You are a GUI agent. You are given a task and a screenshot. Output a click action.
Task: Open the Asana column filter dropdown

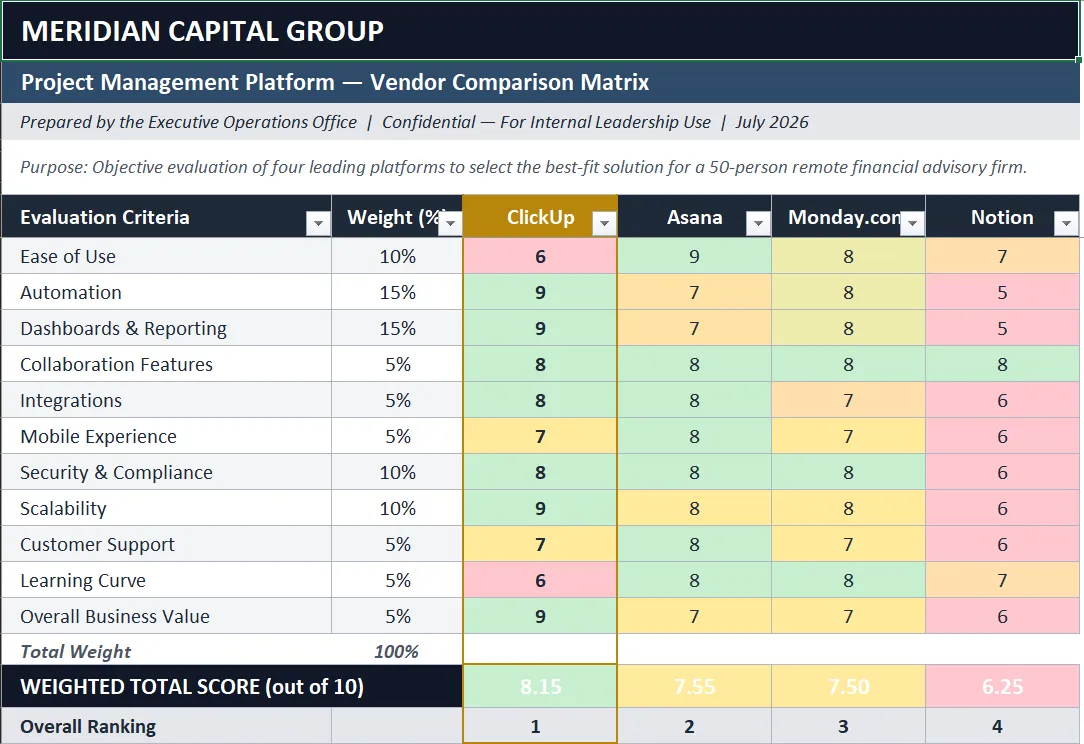point(758,223)
